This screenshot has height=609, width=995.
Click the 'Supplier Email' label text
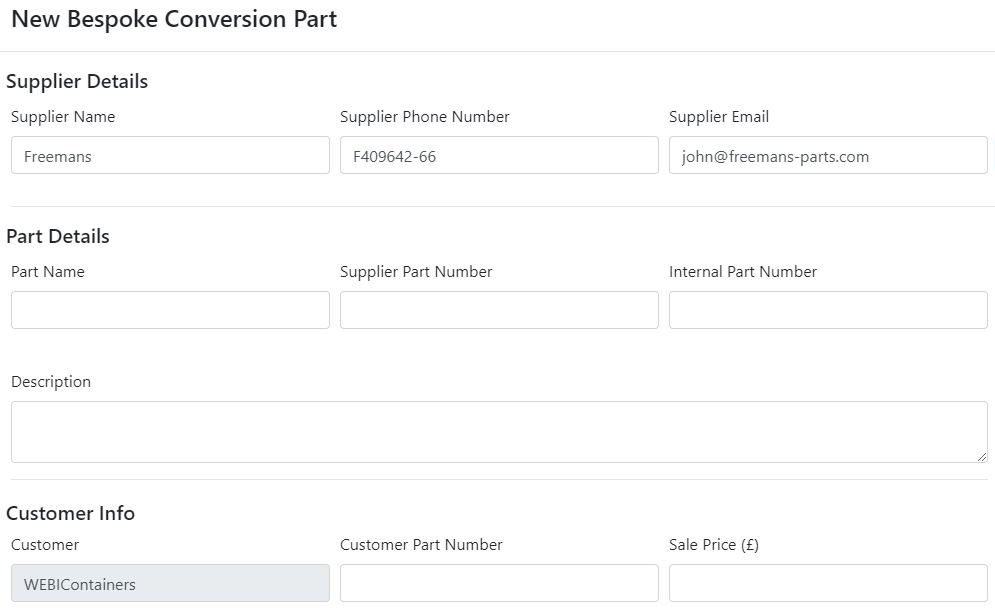pyautogui.click(x=719, y=117)
